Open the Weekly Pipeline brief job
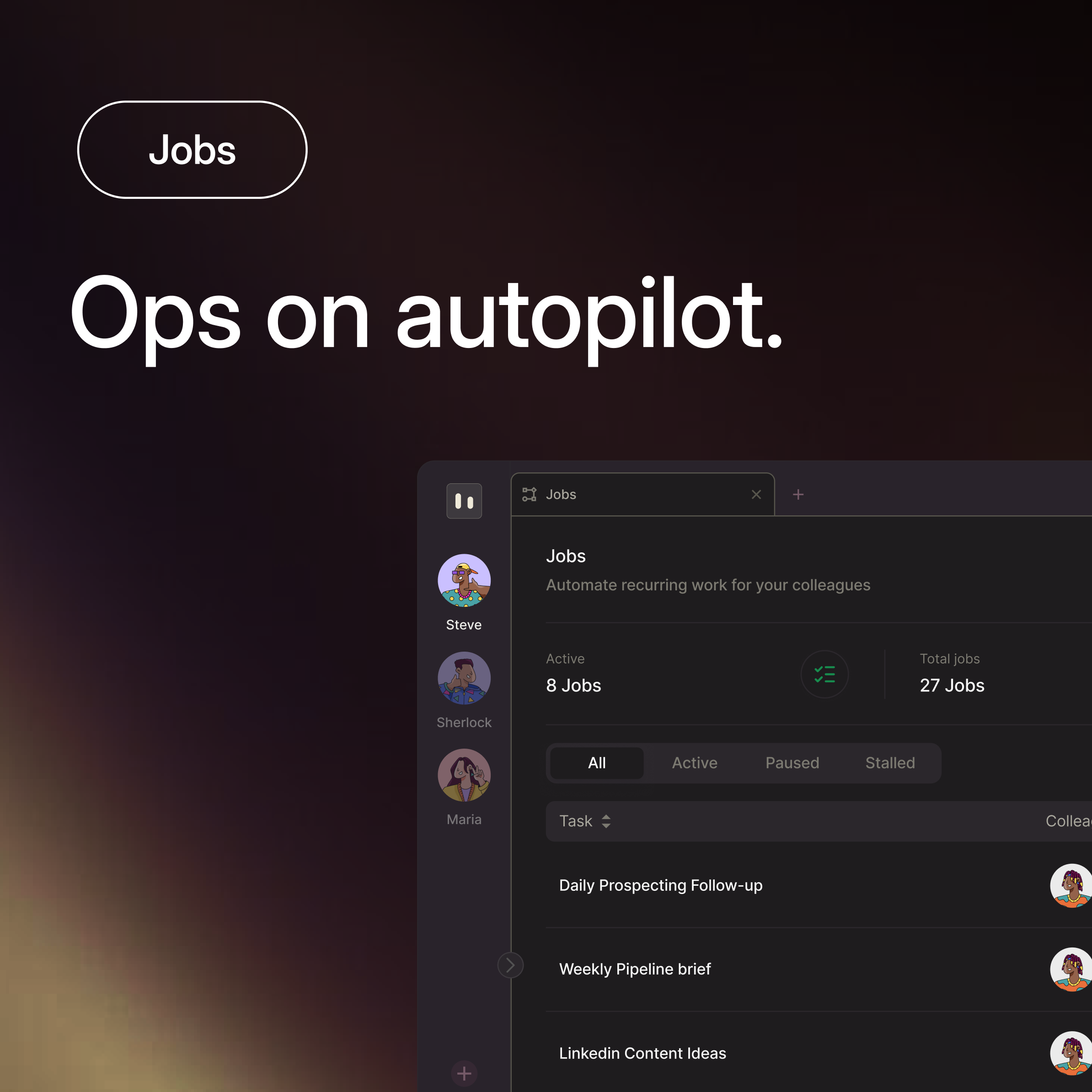Screen dimensions: 1092x1092 pyautogui.click(x=635, y=969)
